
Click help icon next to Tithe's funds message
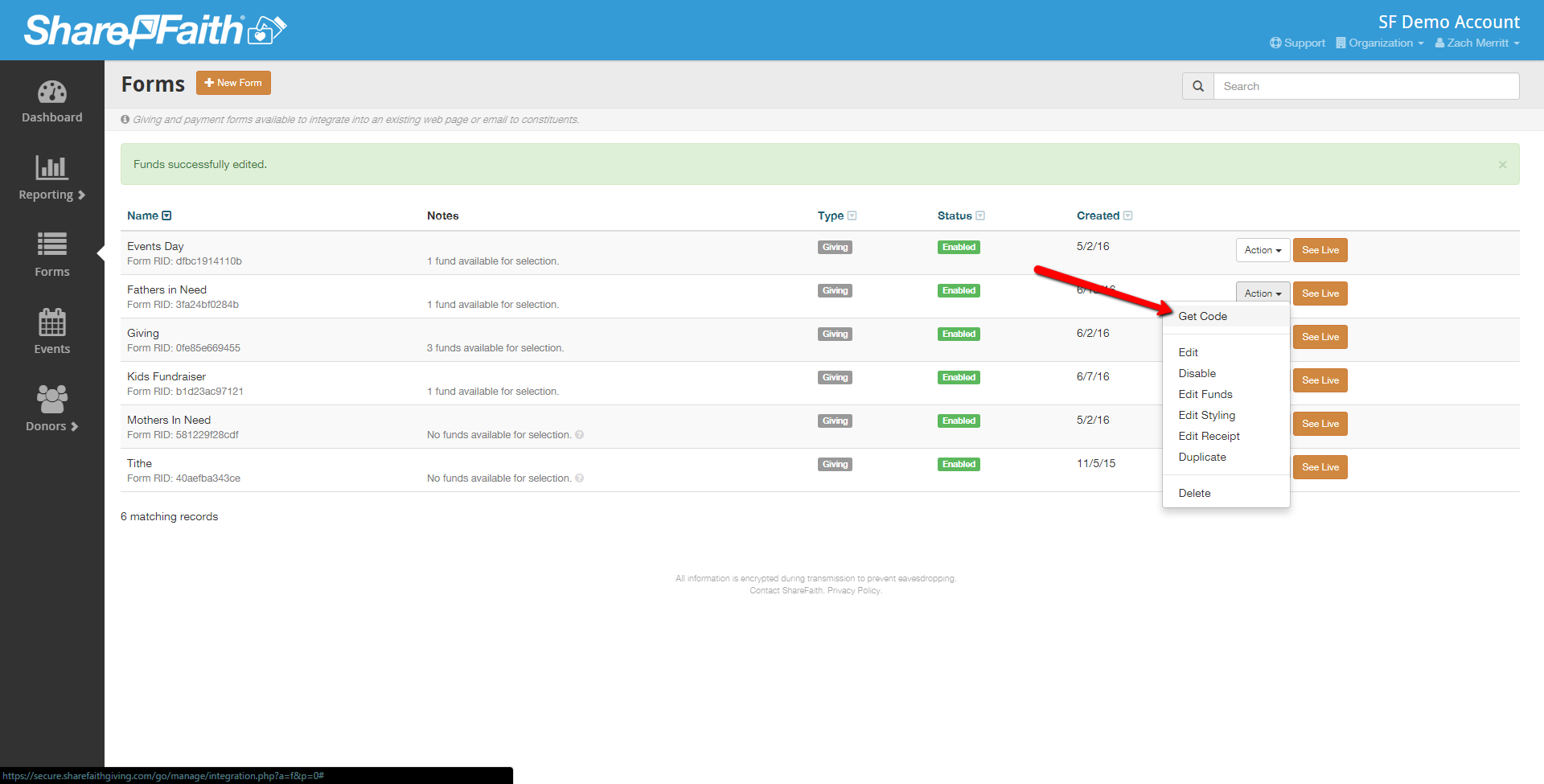tap(580, 478)
